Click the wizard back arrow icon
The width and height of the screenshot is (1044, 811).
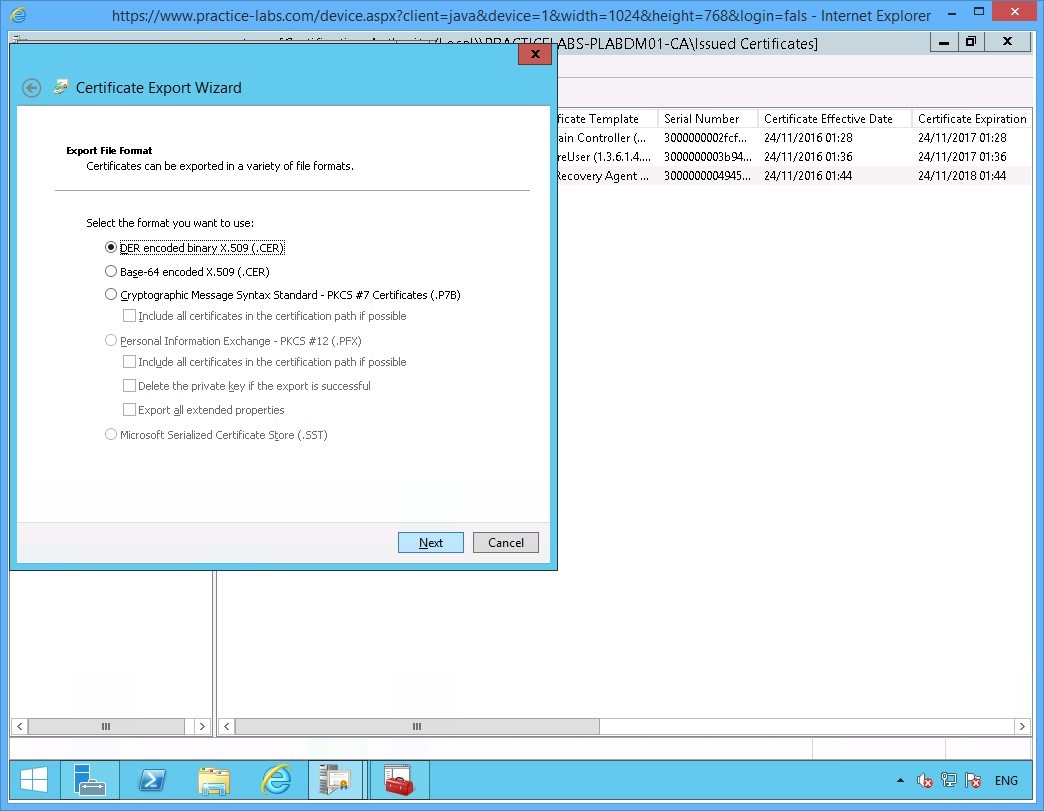[x=32, y=88]
